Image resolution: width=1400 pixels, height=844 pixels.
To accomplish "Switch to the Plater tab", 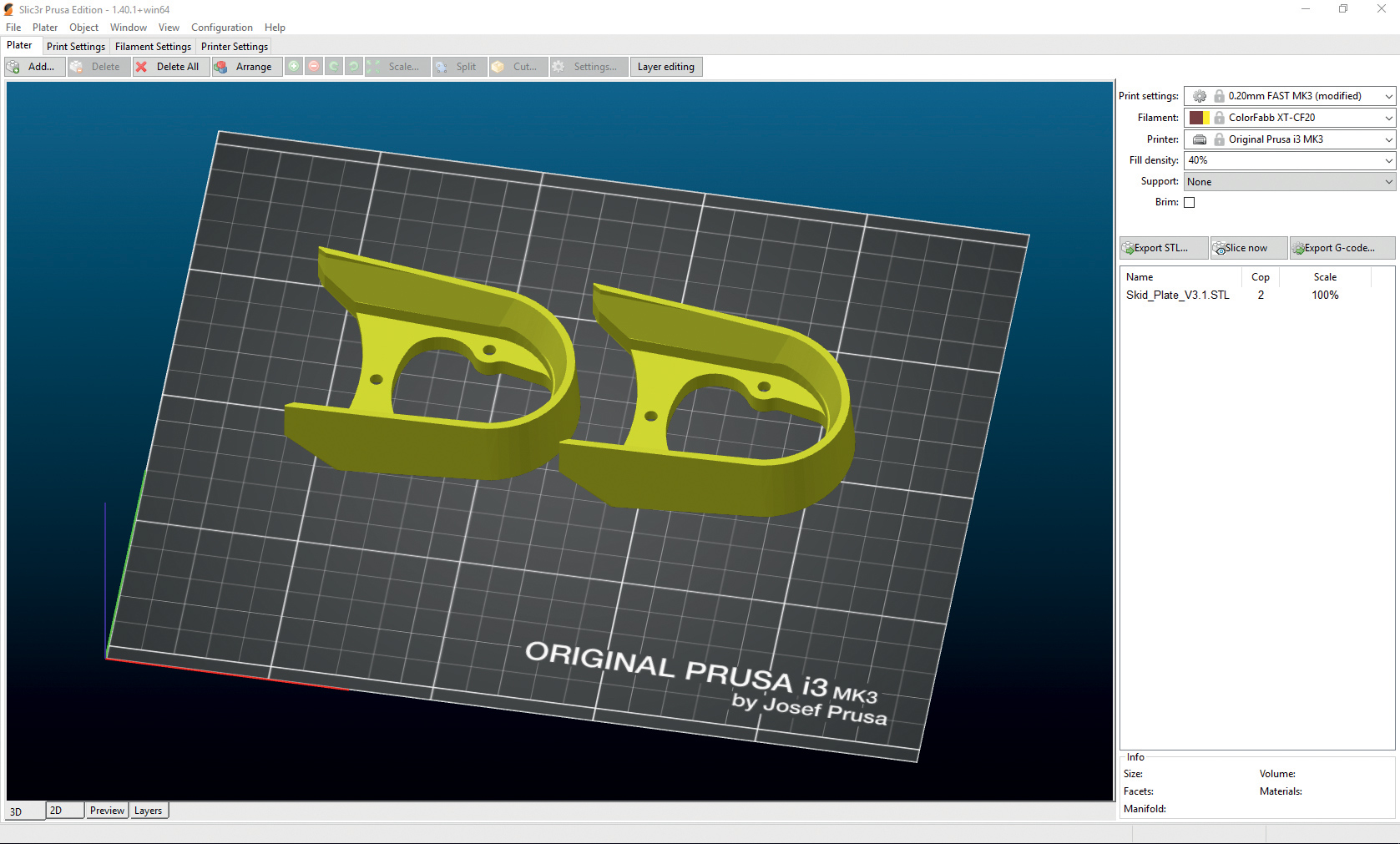I will pyautogui.click(x=20, y=46).
